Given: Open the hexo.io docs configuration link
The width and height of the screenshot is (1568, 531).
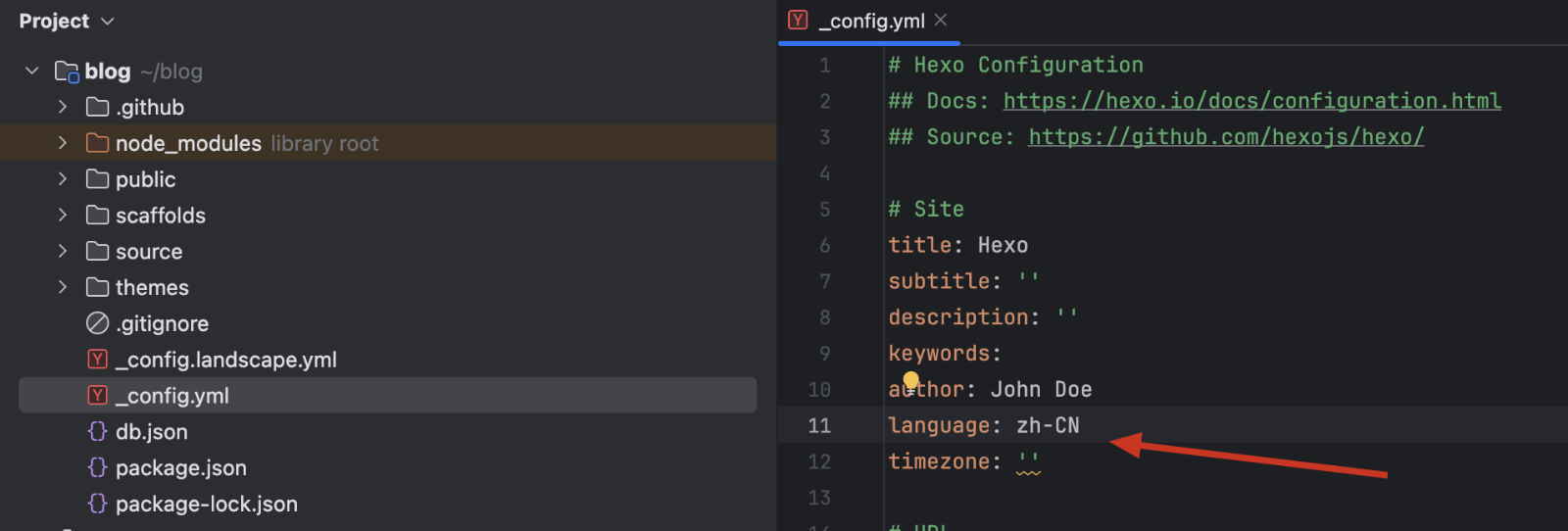Looking at the screenshot, I should point(1251,101).
